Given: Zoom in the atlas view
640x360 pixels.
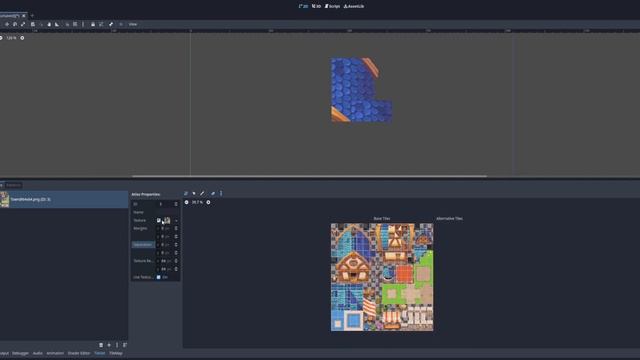Looking at the screenshot, I should (208, 202).
